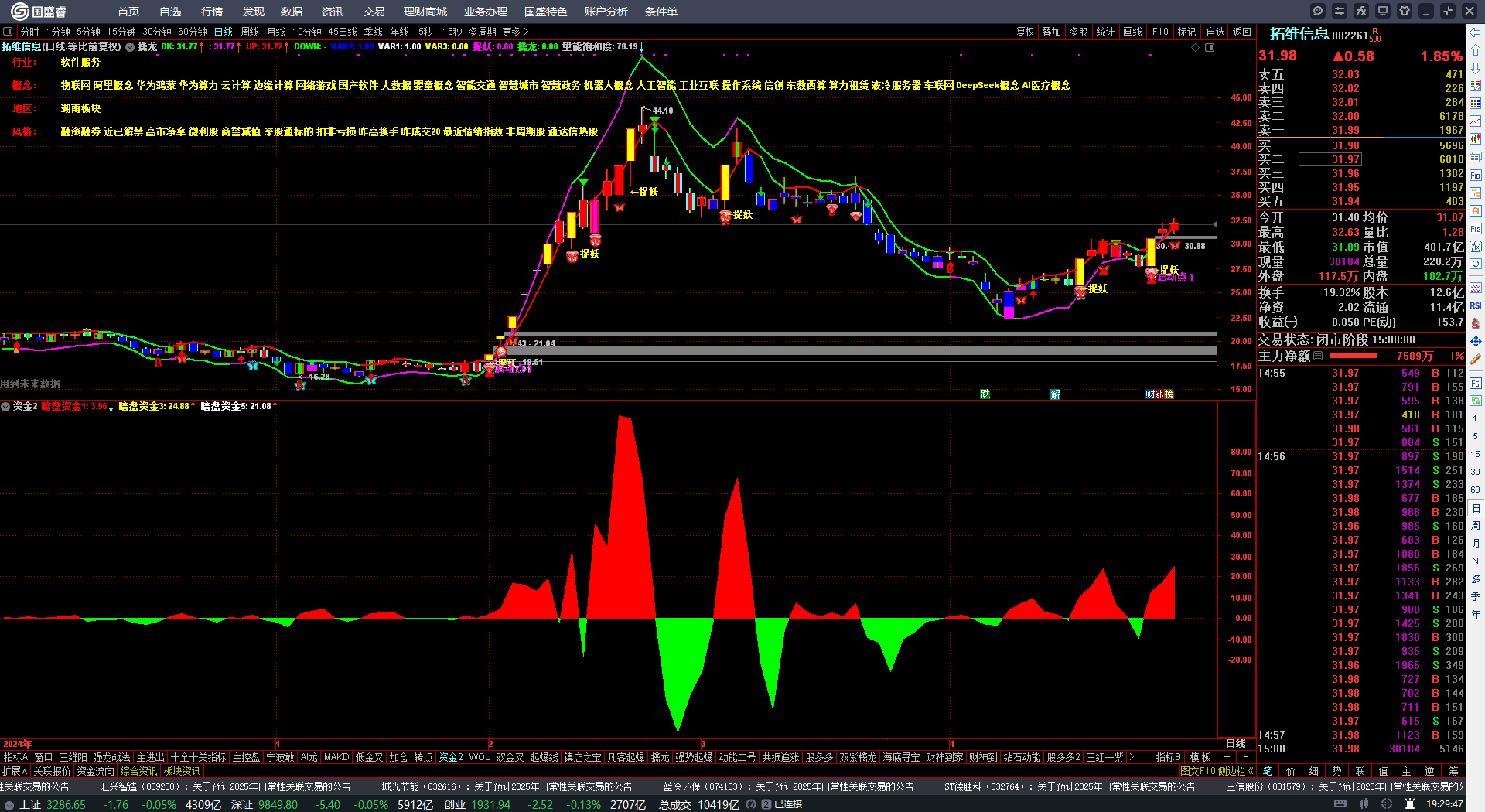Open the candlestick chart icon in right sidebar
The width and height of the screenshot is (1485, 812).
[x=1476, y=139]
